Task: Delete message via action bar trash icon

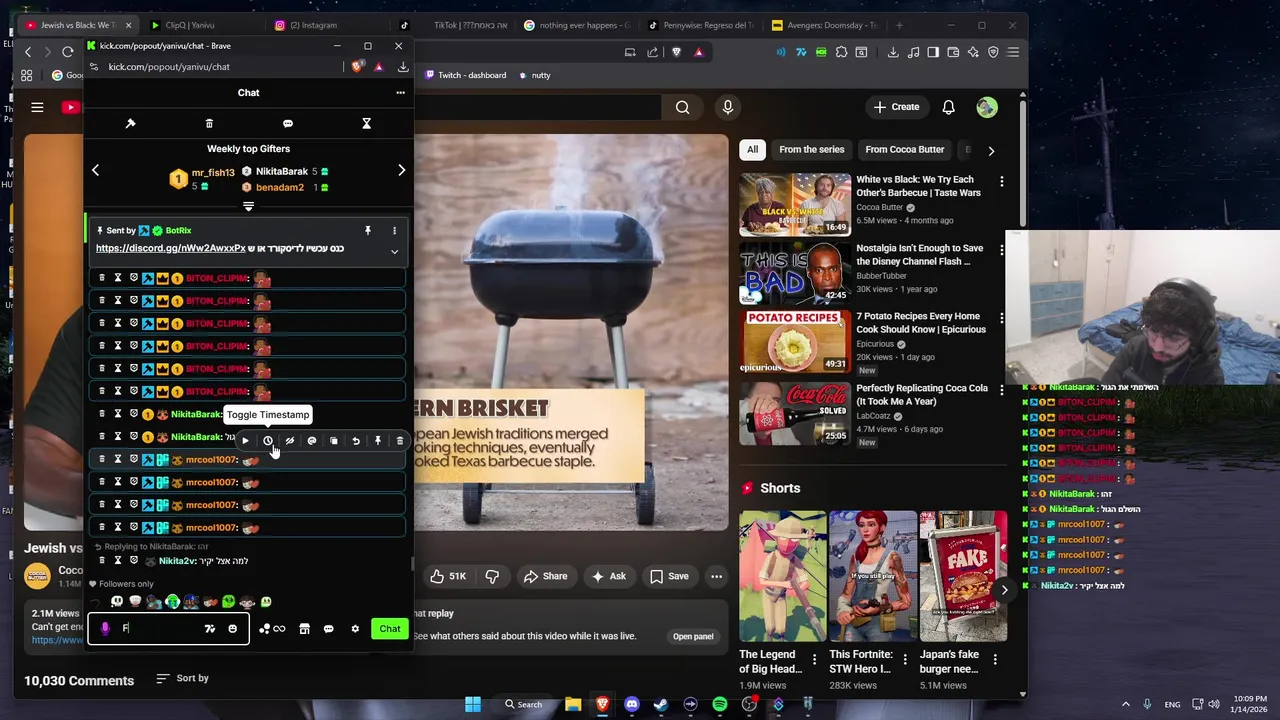Action: [400, 441]
